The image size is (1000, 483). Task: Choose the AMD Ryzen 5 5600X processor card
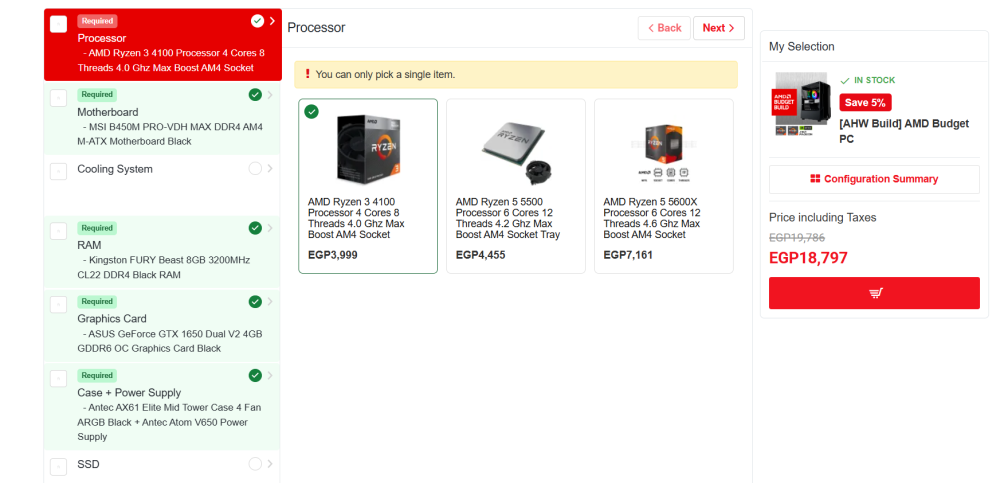click(x=663, y=185)
